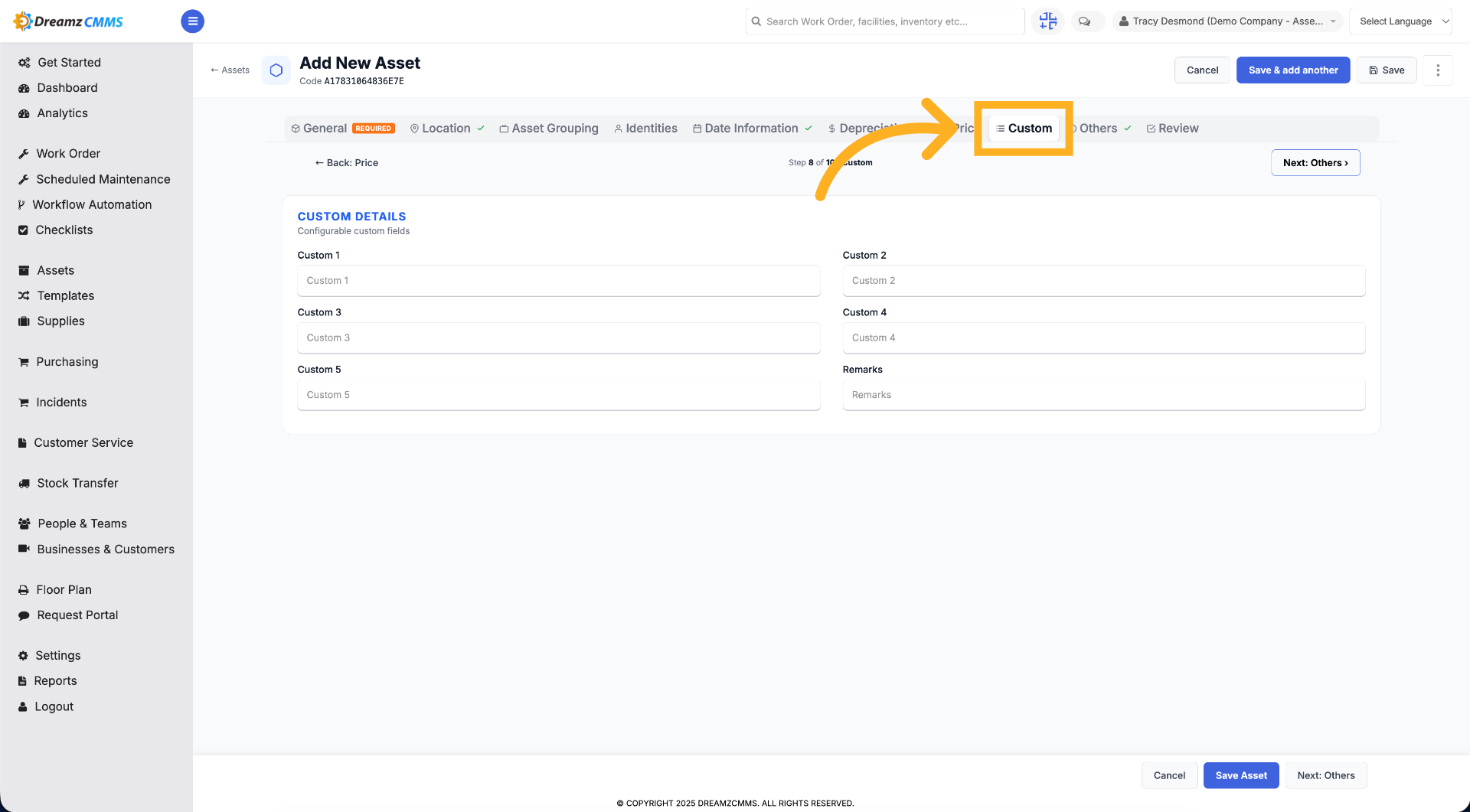Open Get Started in sidebar
The height and width of the screenshot is (812, 1470).
60,62
